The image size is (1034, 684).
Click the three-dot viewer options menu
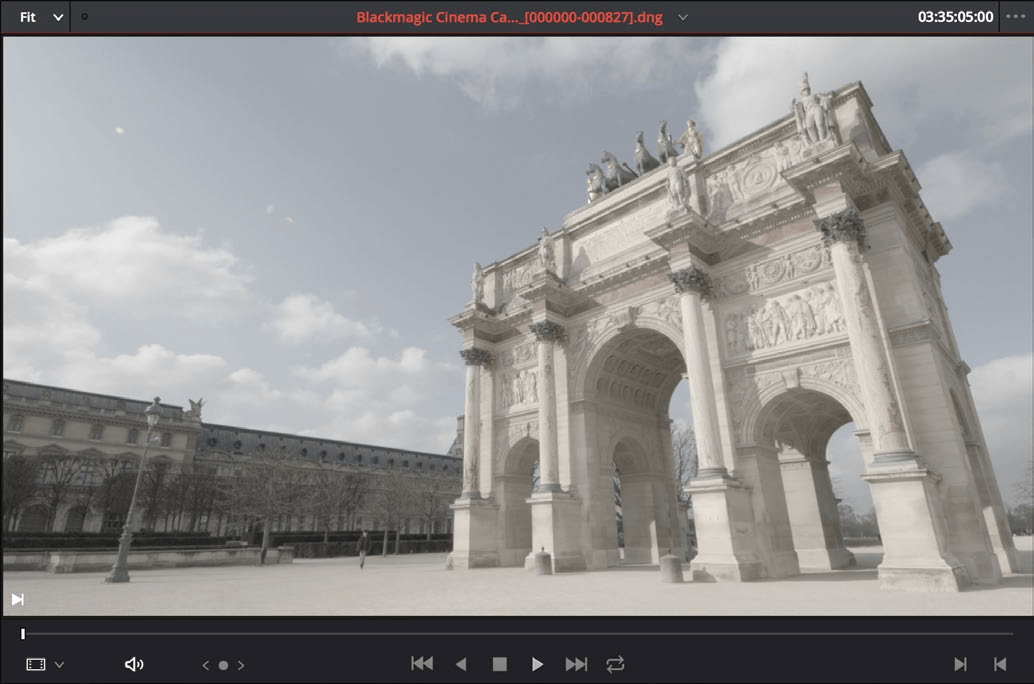[1016, 17]
